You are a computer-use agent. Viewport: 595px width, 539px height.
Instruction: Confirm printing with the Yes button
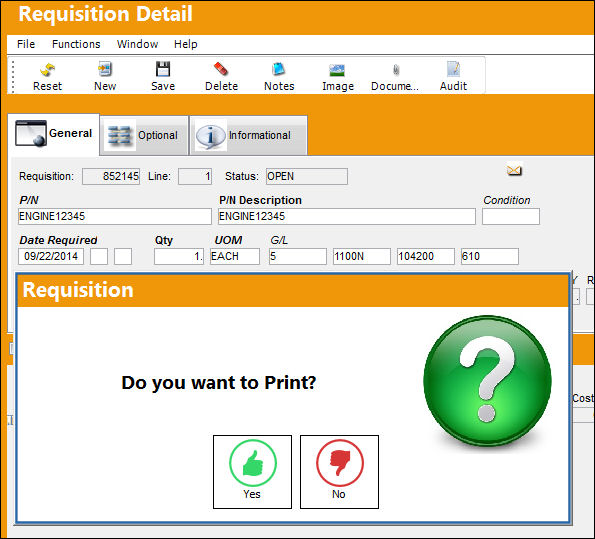coord(252,472)
